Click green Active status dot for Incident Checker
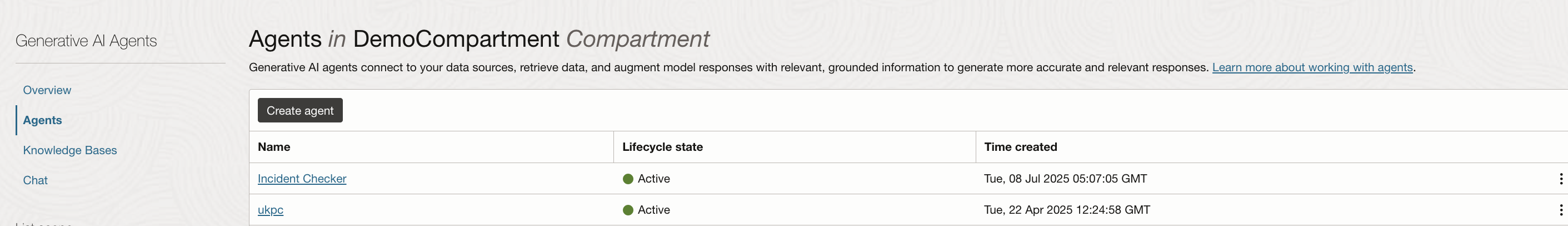This screenshot has height=226, width=1568. pyautogui.click(x=627, y=179)
